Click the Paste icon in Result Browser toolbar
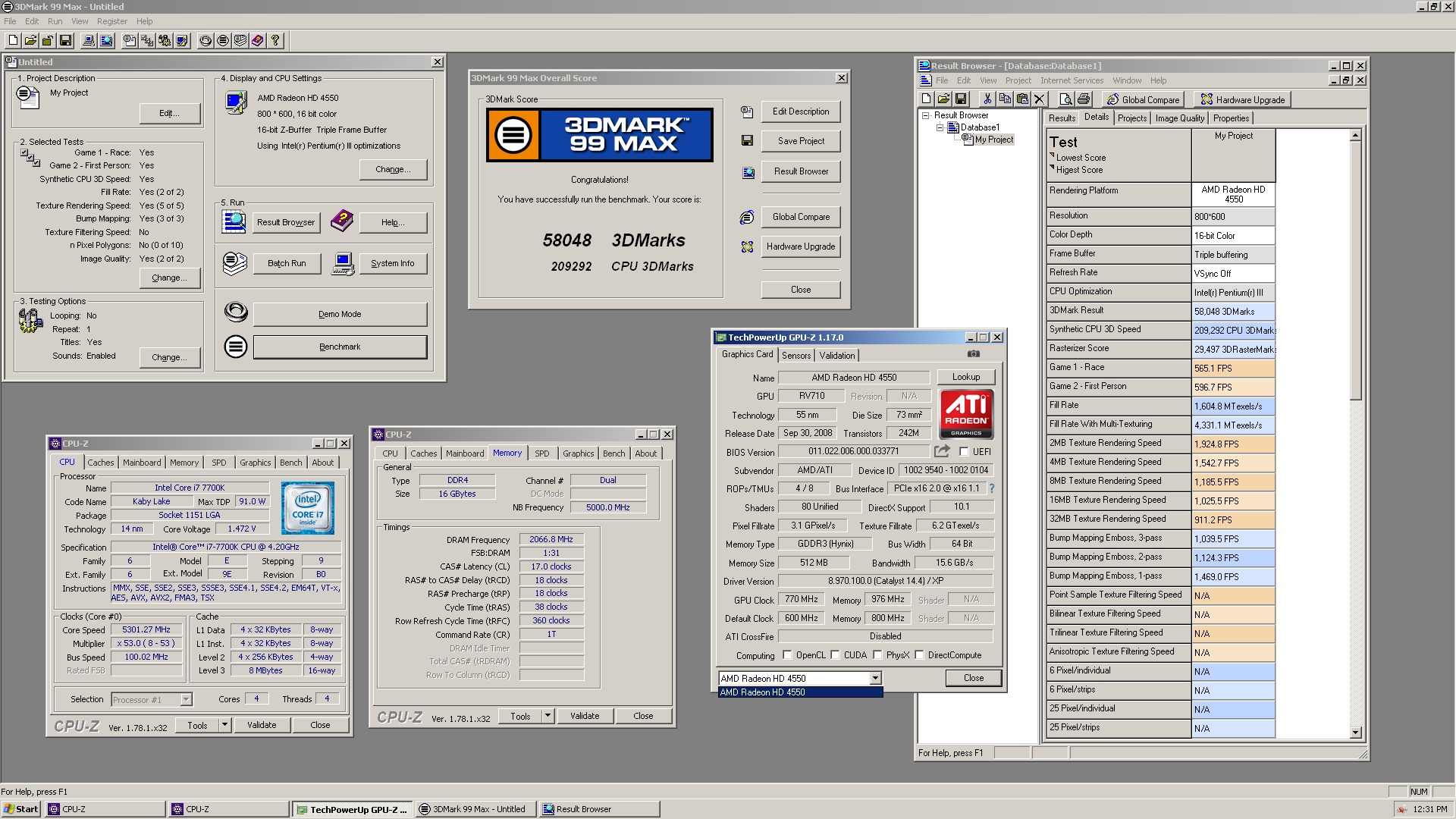This screenshot has width=1456, height=819. pos(1022,99)
